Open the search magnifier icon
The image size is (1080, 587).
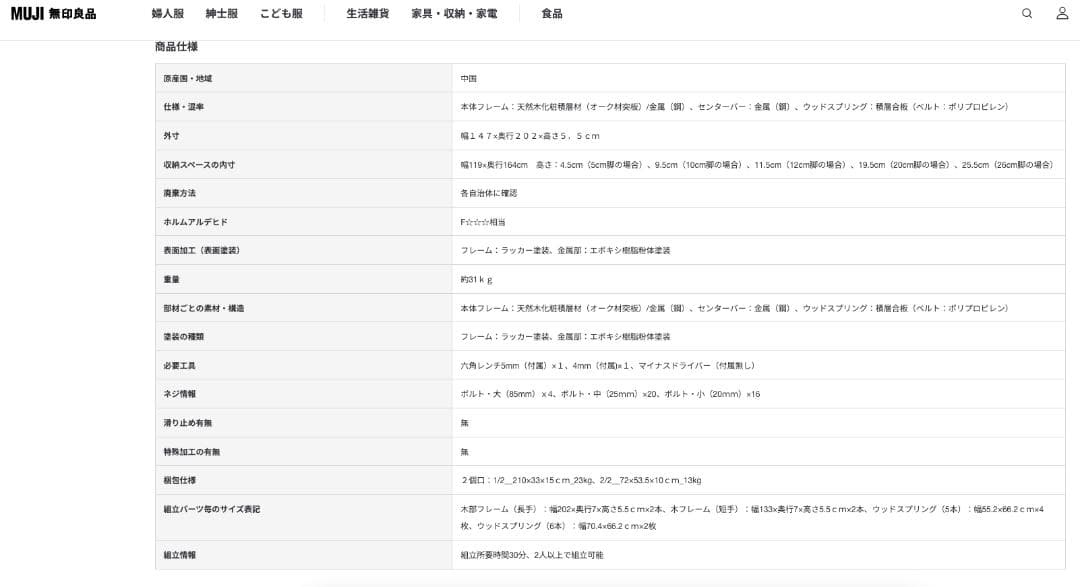tap(1027, 14)
